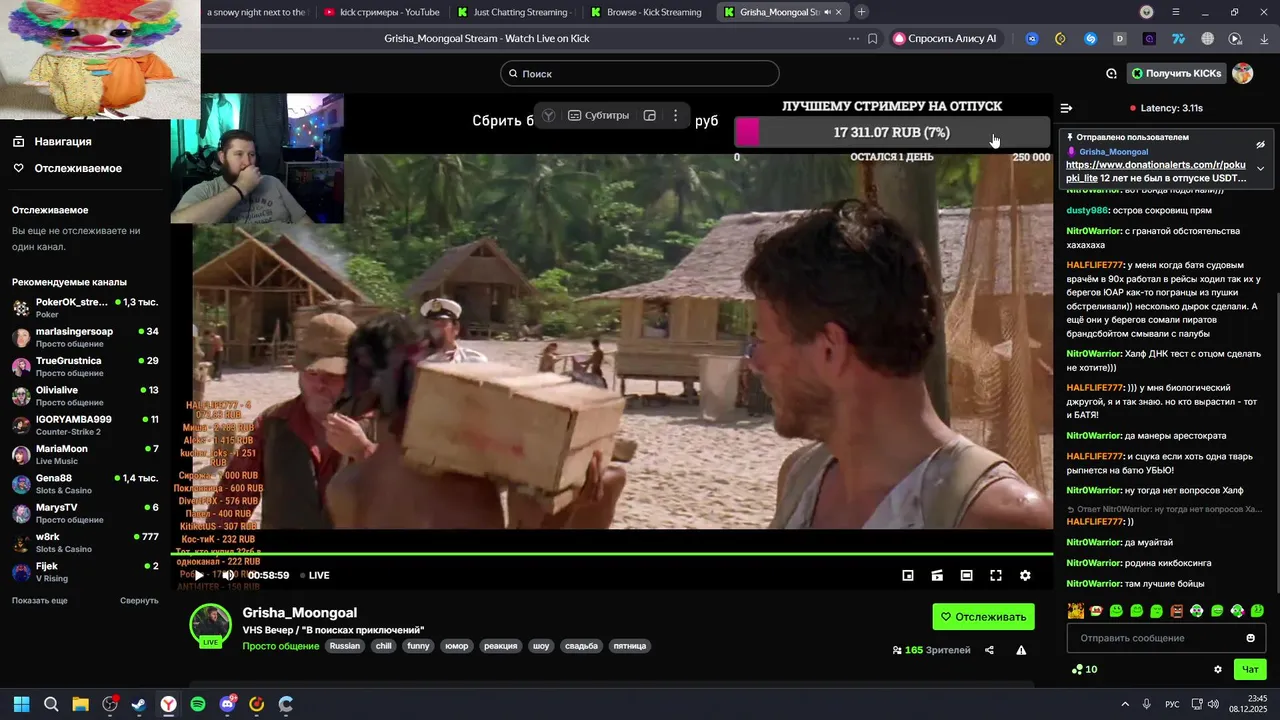Open Spotify from the taskbar

[x=198, y=704]
